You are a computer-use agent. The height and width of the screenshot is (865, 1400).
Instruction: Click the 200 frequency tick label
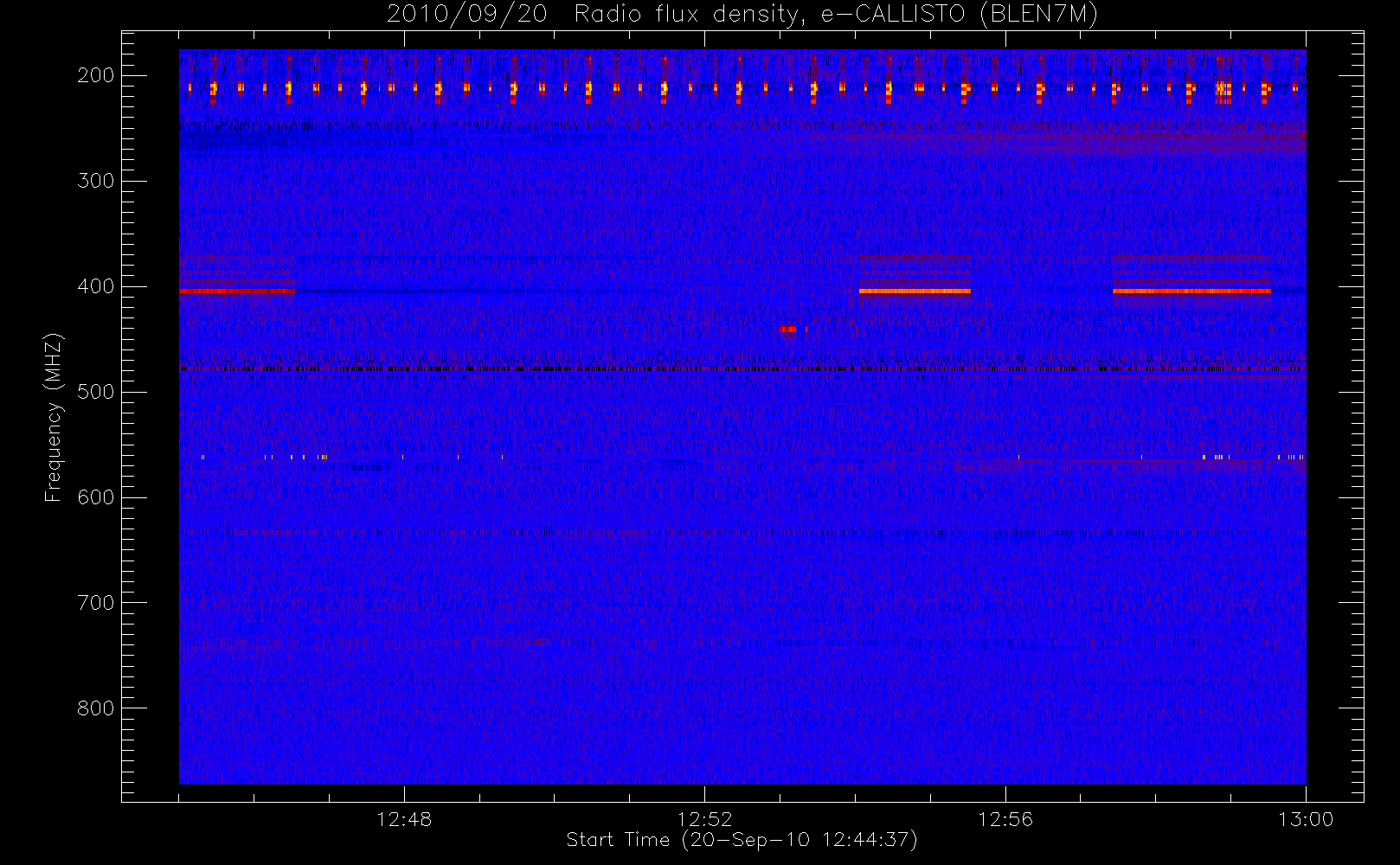point(95,75)
